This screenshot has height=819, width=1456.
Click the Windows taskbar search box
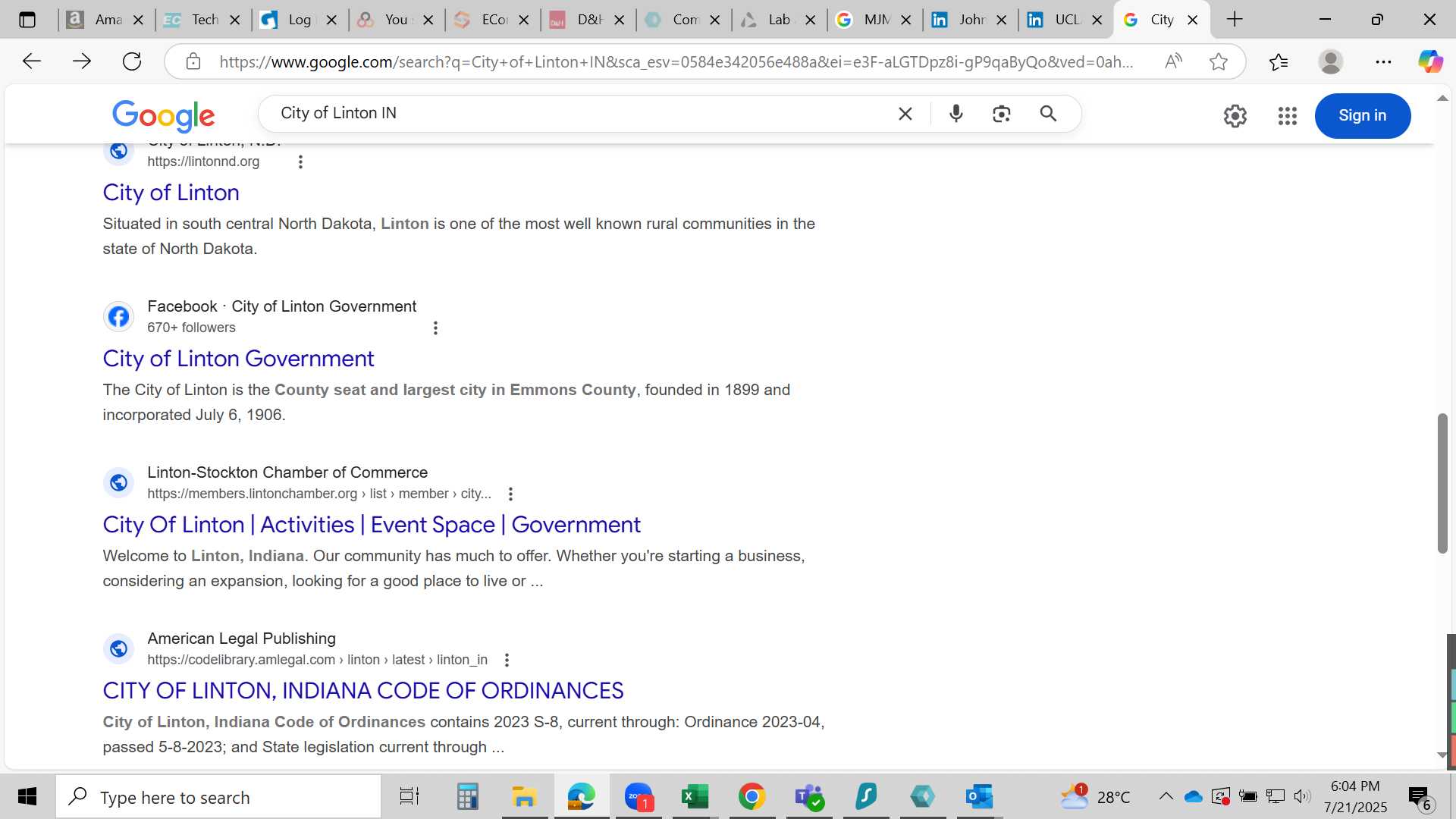click(x=218, y=797)
